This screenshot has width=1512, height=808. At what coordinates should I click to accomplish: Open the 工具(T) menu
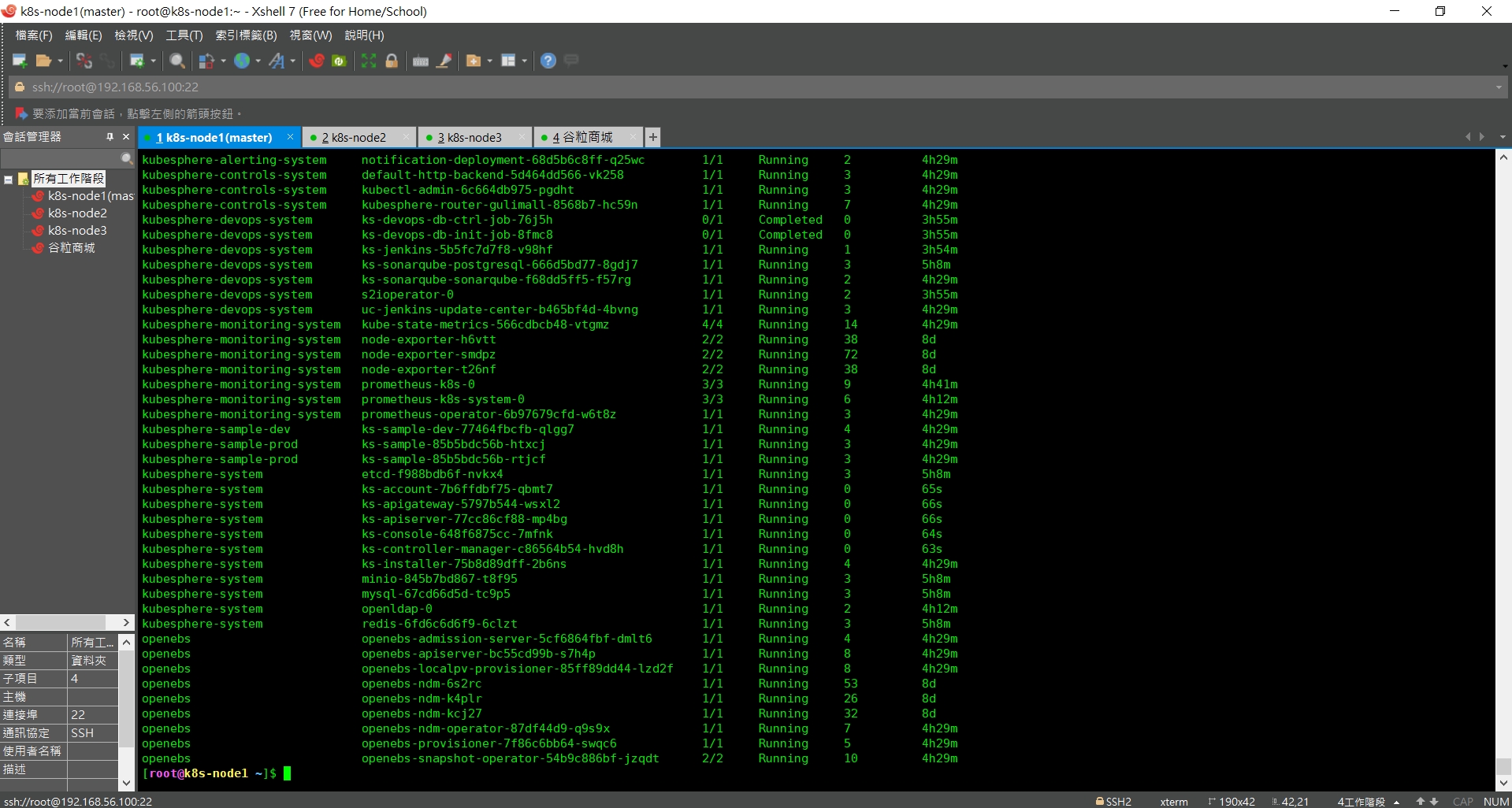(184, 35)
